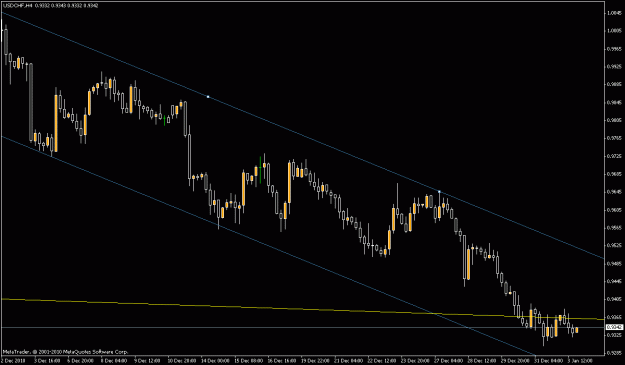This screenshot has width=625, height=365.
Task: Click the current price label 0.9342
Action: tap(614, 327)
